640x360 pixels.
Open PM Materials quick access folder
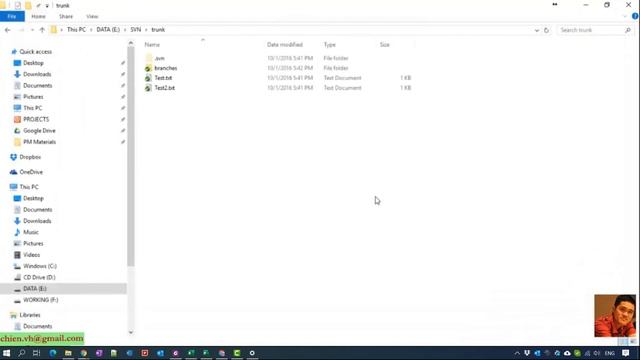[x=39, y=142]
